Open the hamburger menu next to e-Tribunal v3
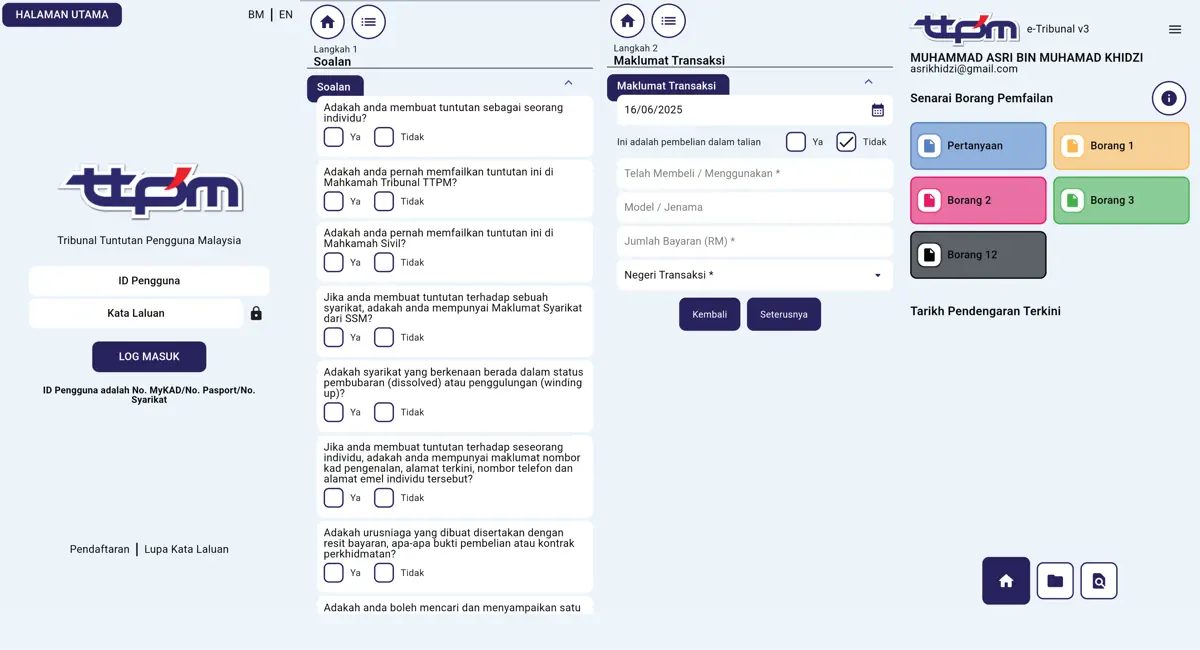 [x=1175, y=30]
